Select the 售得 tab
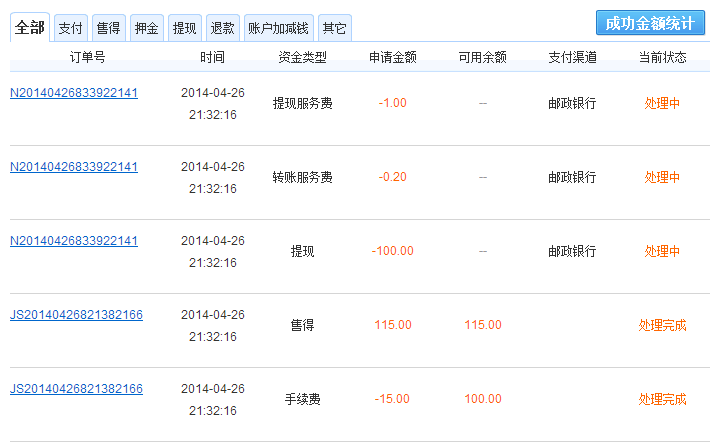The image size is (720, 448). pos(108,28)
